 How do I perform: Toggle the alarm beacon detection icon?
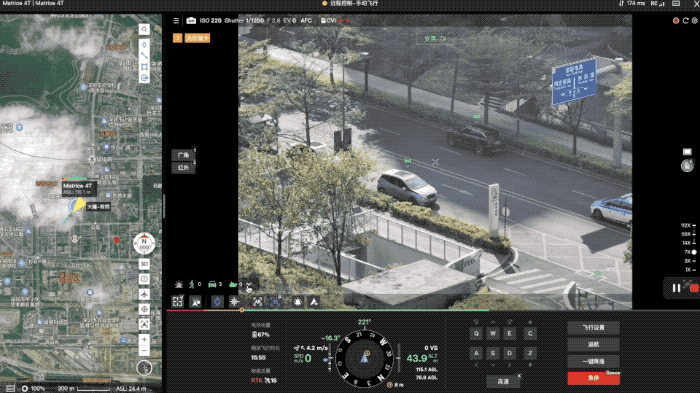coord(179,284)
